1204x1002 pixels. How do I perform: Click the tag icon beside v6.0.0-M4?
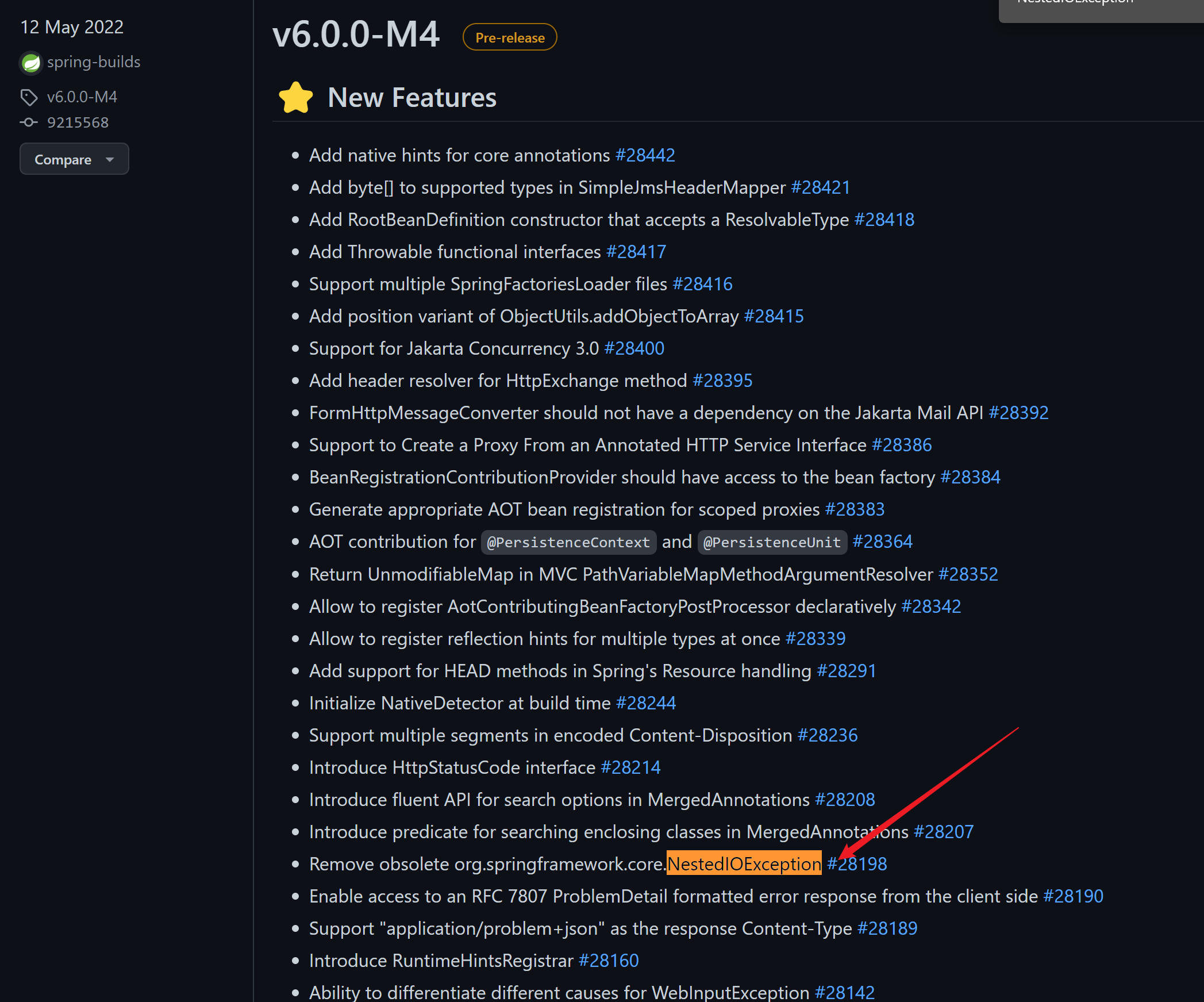[29, 97]
